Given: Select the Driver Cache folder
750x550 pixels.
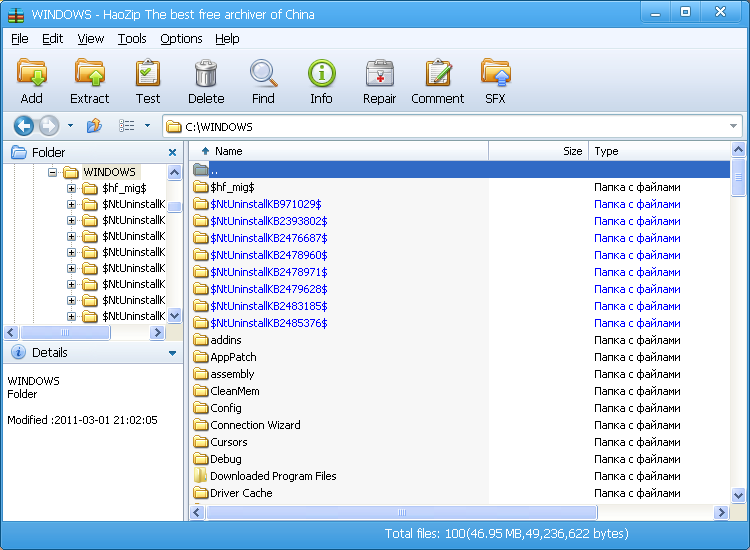Looking at the screenshot, I should [x=241, y=493].
